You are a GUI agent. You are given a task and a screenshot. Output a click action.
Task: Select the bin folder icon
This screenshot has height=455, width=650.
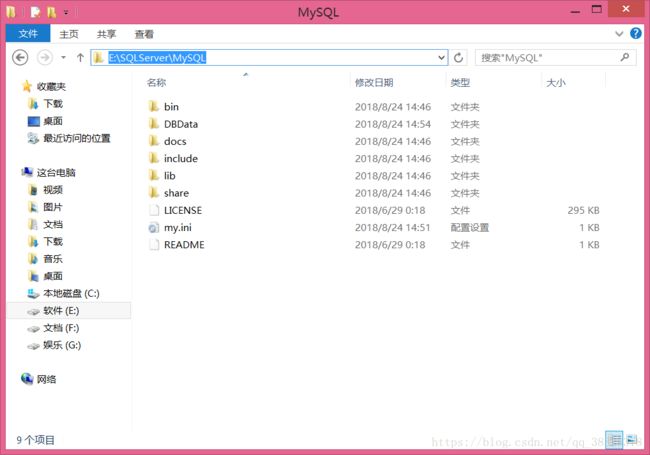[x=153, y=106]
